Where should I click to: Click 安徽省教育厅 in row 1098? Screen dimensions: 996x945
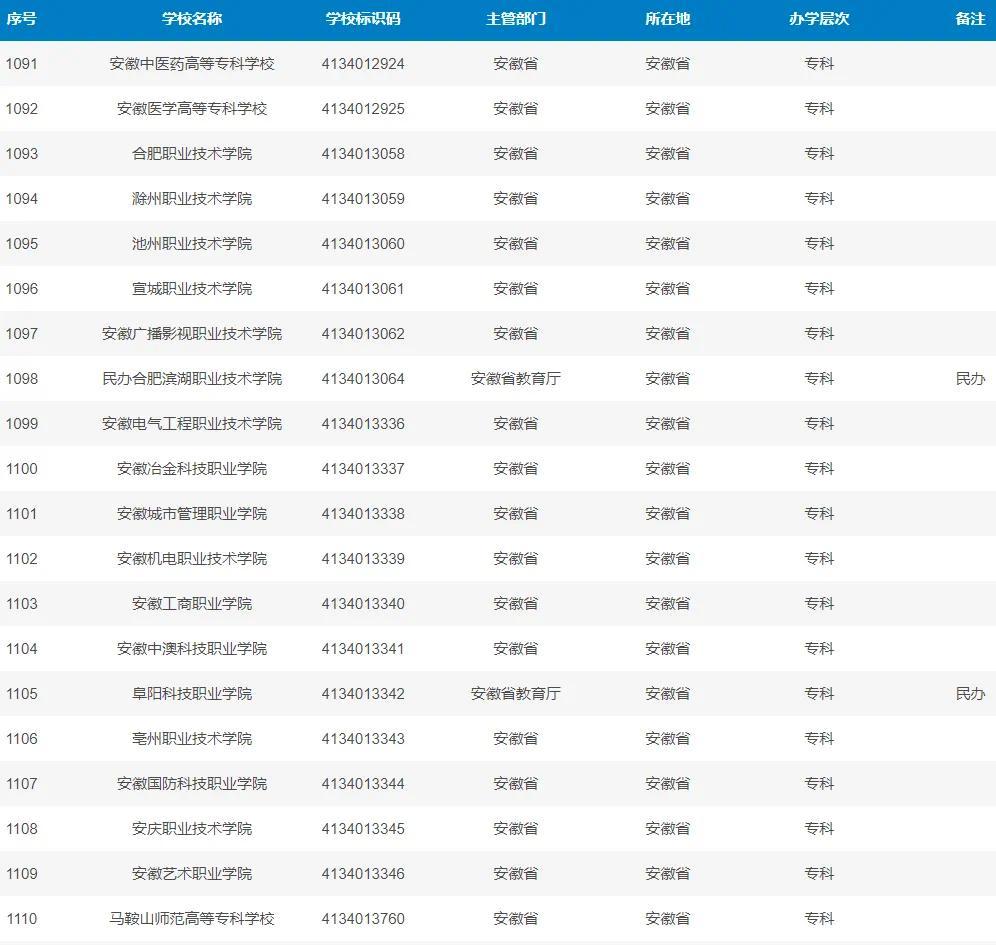coord(516,379)
